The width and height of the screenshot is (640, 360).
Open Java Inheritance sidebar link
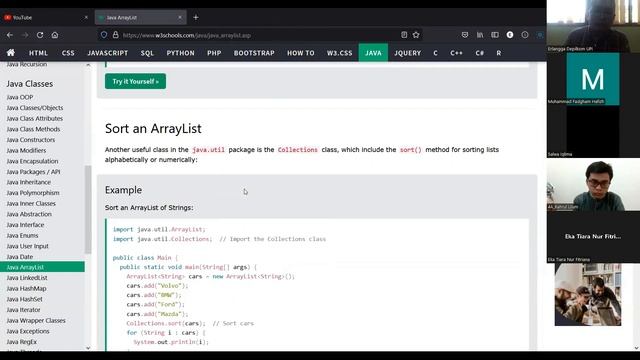(29, 182)
